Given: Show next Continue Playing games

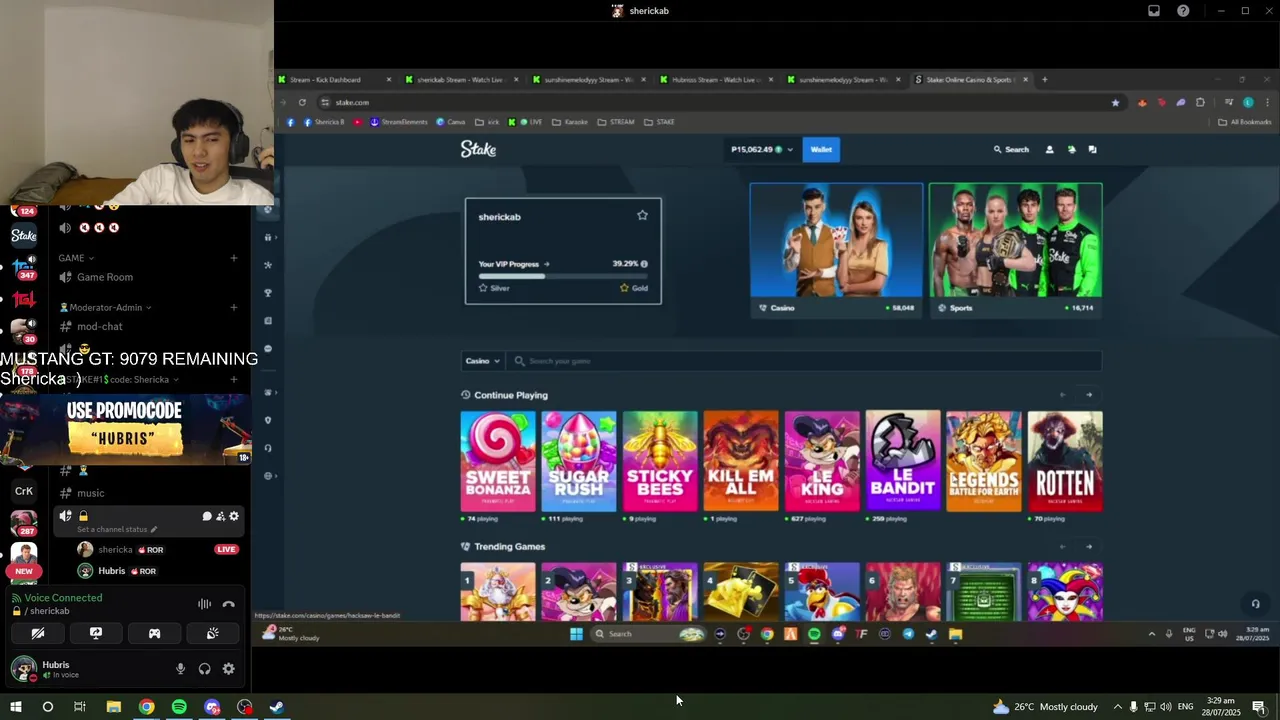Looking at the screenshot, I should click(1089, 395).
